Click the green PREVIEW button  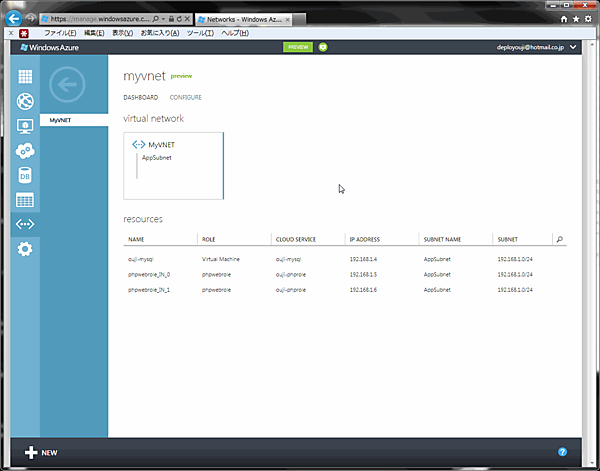coord(297,46)
